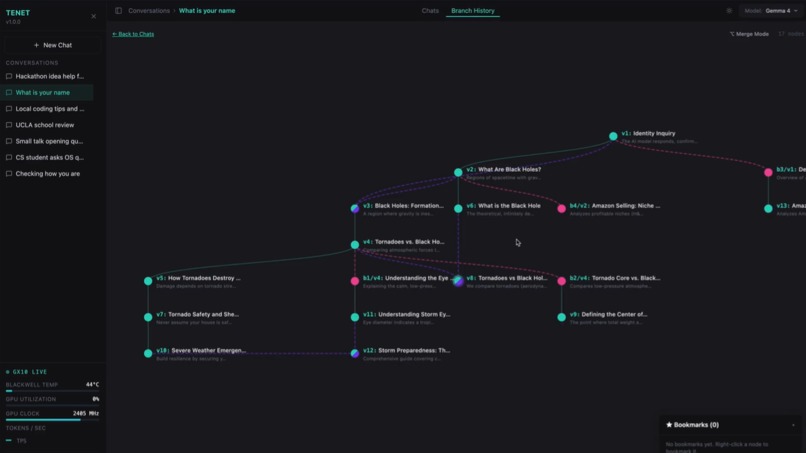Select the v8 Tornadoes vs Black Hole merged node
The width and height of the screenshot is (806, 453).
458,281
